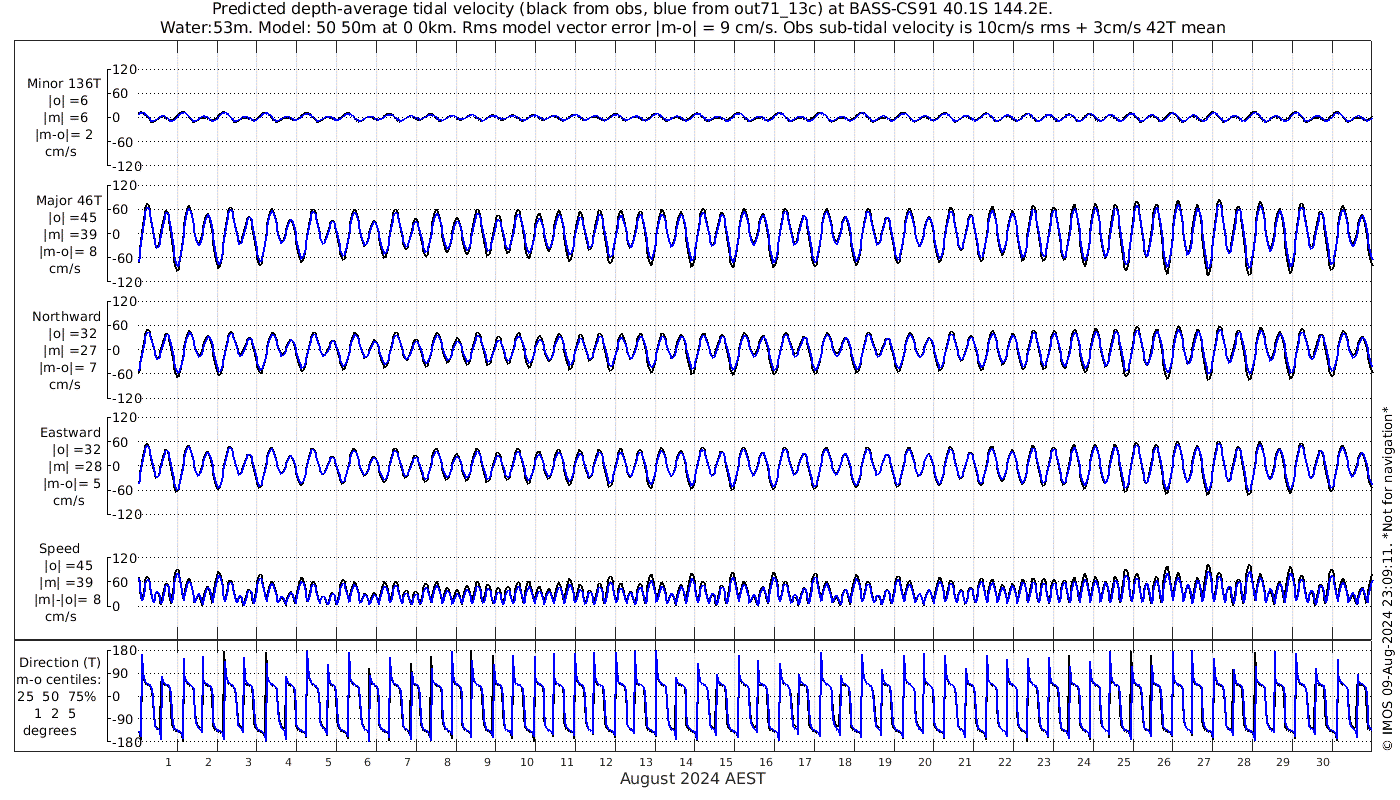Select the 'Speed' panel label
This screenshot has width=1400, height=800.
[60, 549]
